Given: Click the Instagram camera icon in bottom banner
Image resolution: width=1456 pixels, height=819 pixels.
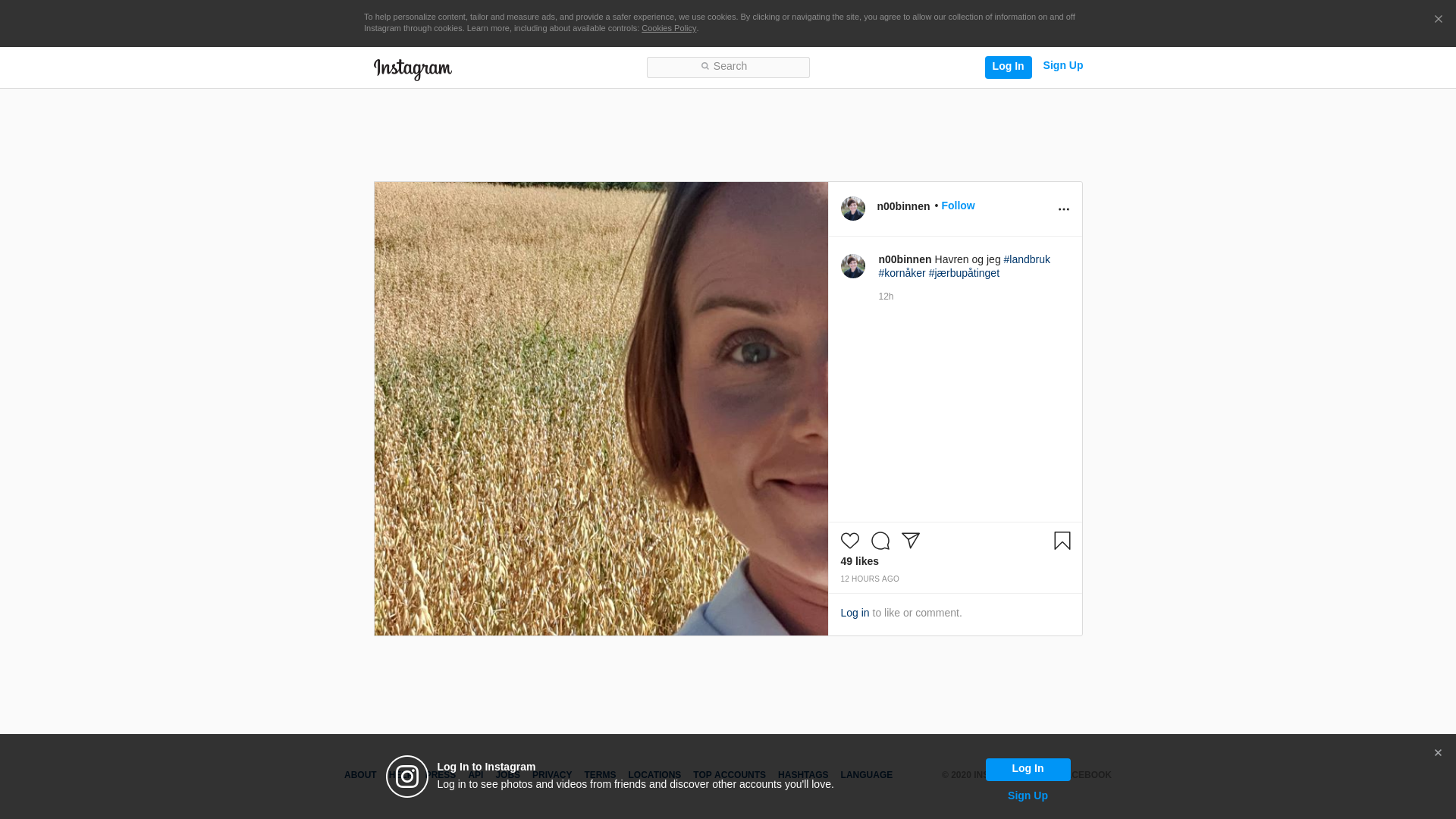Looking at the screenshot, I should coord(407,777).
